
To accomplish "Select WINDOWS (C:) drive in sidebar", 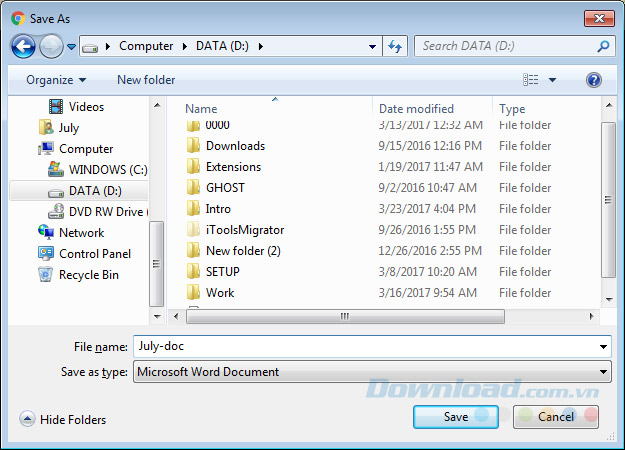I will 108,170.
